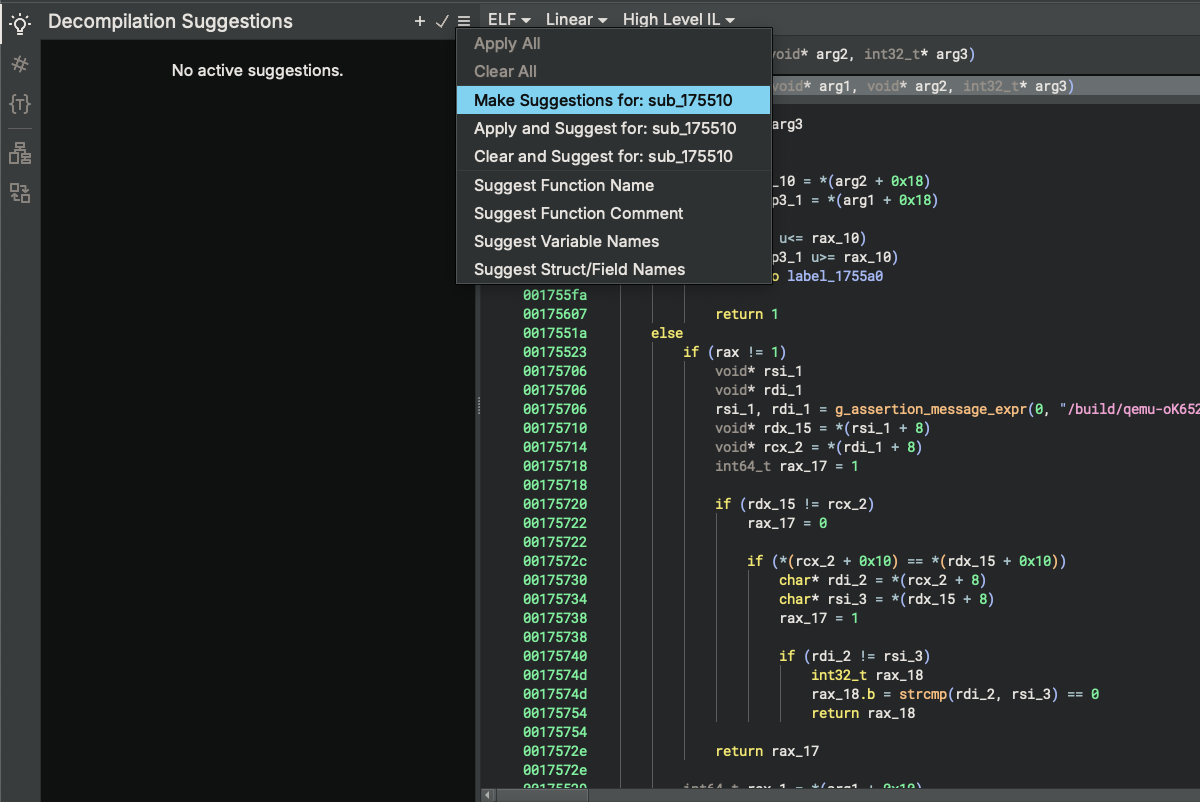Open the lightbulb Decompilation Suggestions sidebar icon

(x=19, y=22)
